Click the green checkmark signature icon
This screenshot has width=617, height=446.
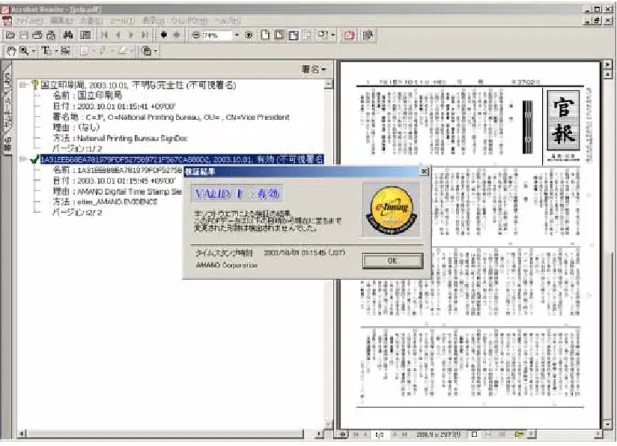pos(35,159)
